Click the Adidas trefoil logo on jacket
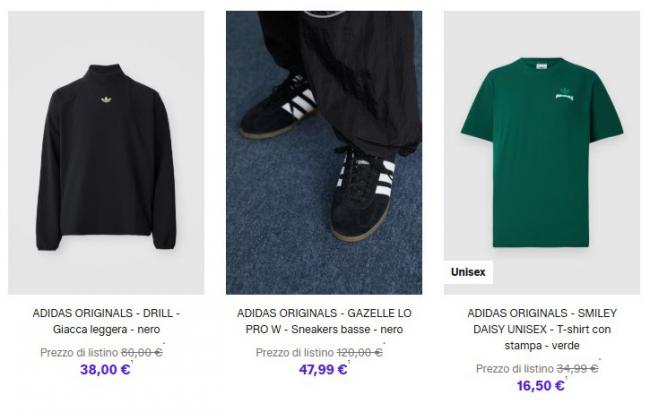 107,99
